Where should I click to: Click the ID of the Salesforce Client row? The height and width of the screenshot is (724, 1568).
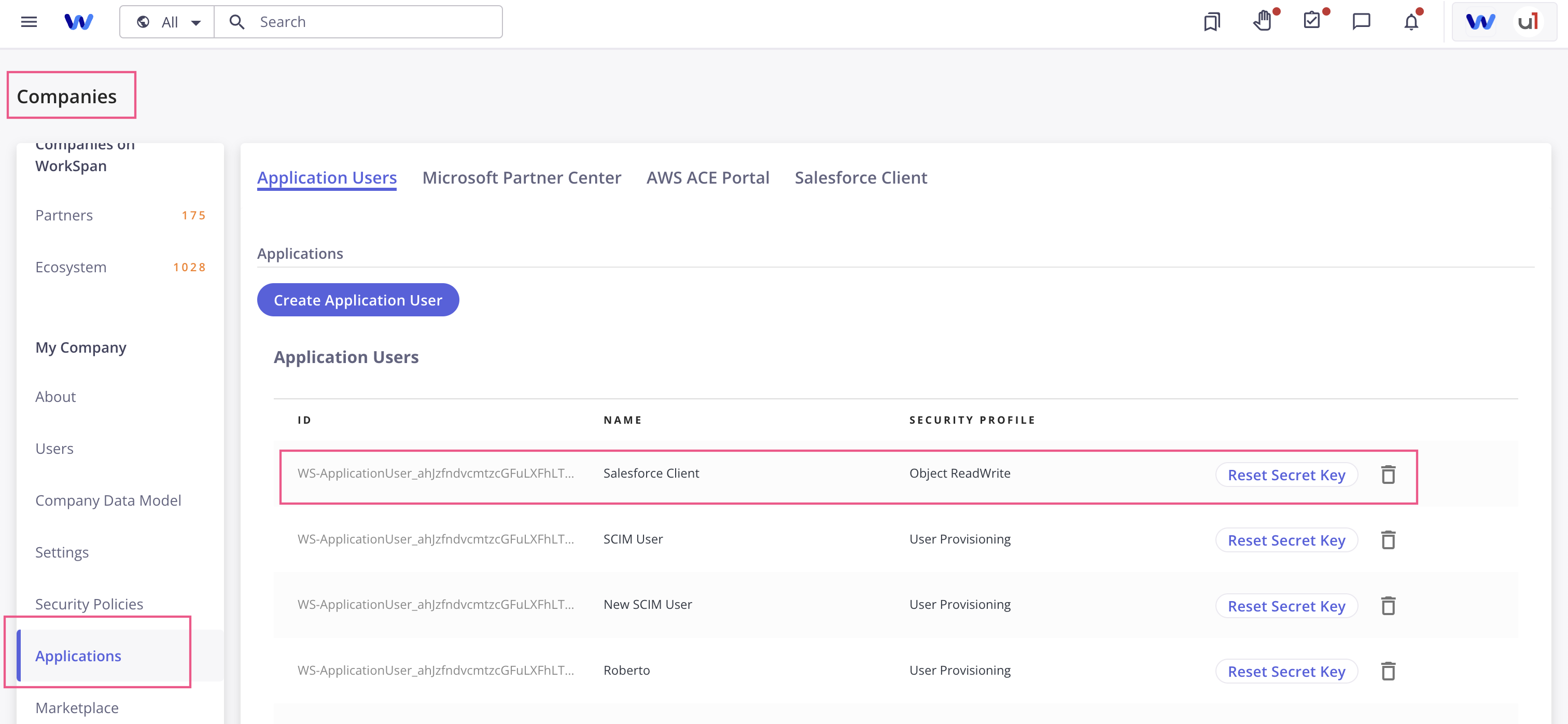[x=435, y=473]
